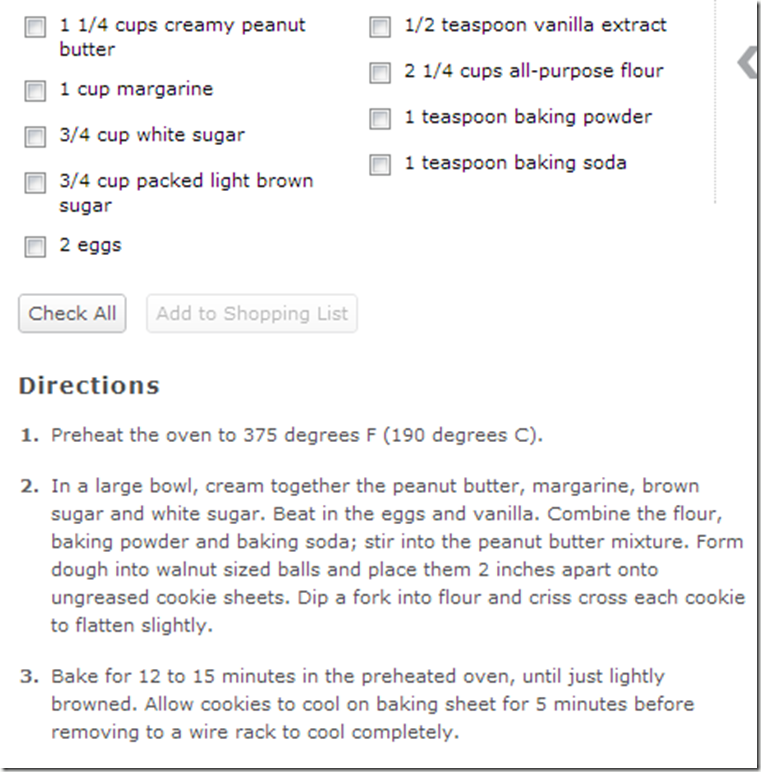Select the all-purpose flour checkbox
The height and width of the screenshot is (772, 761).
[380, 73]
